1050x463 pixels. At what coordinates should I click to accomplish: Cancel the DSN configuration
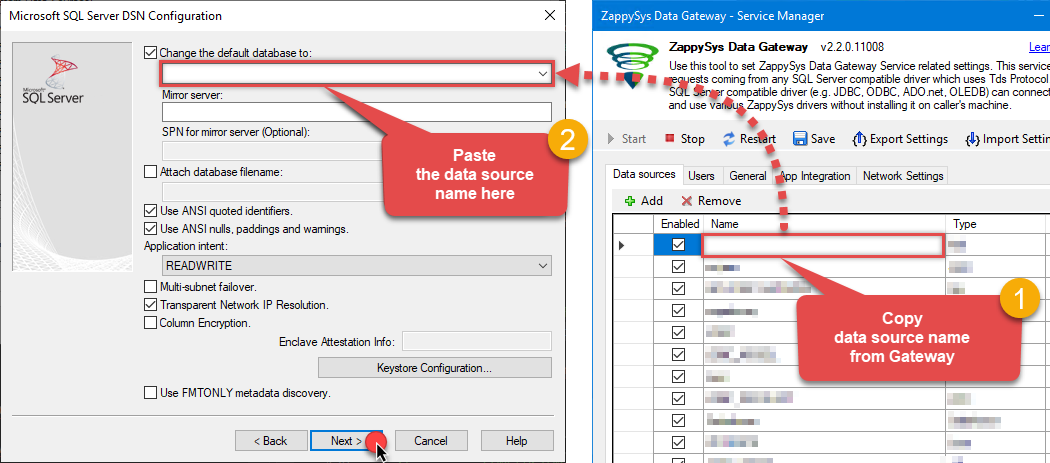coord(431,441)
